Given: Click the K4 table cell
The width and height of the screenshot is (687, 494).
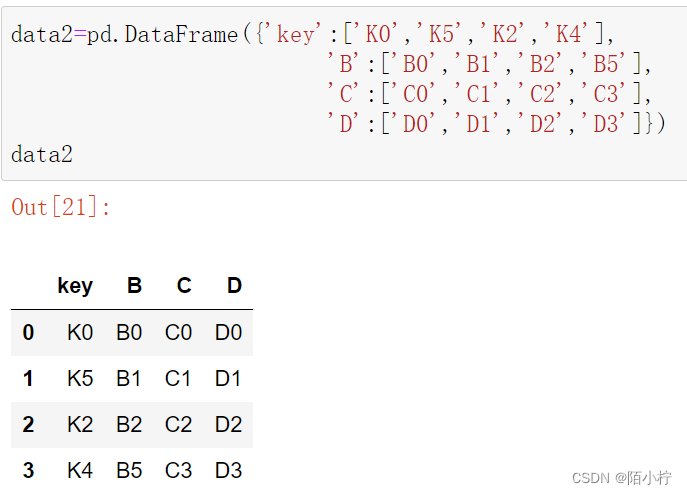Looking at the screenshot, I should [80, 471].
